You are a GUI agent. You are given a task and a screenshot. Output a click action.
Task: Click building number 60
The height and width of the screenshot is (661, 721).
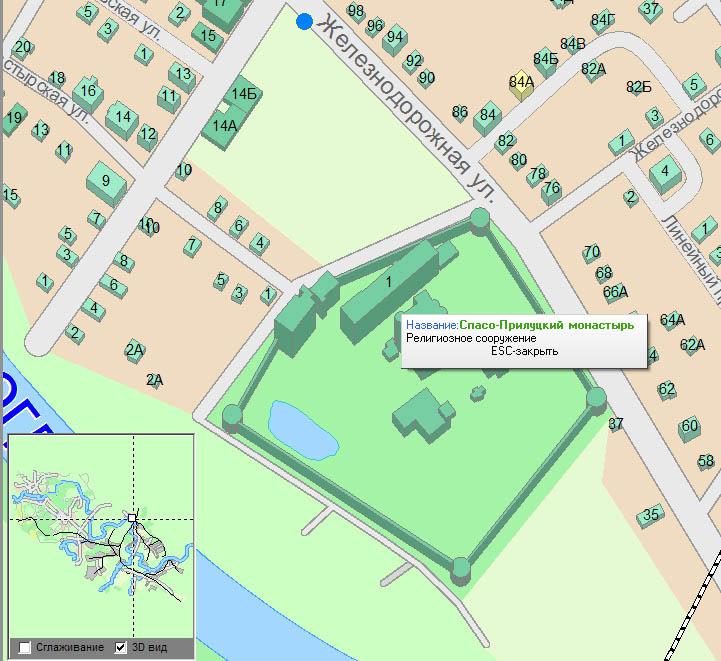point(690,426)
